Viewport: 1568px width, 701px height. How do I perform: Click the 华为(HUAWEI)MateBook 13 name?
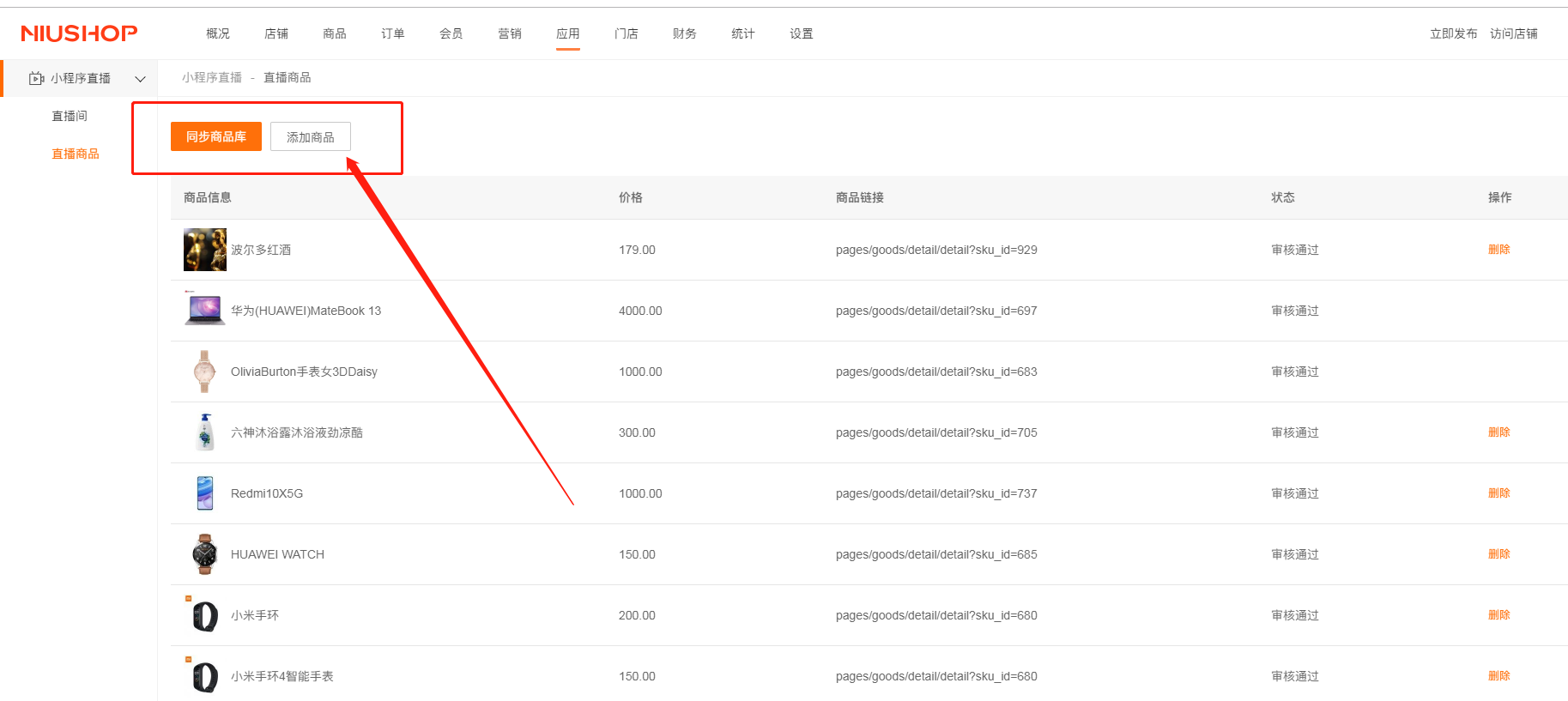(306, 311)
